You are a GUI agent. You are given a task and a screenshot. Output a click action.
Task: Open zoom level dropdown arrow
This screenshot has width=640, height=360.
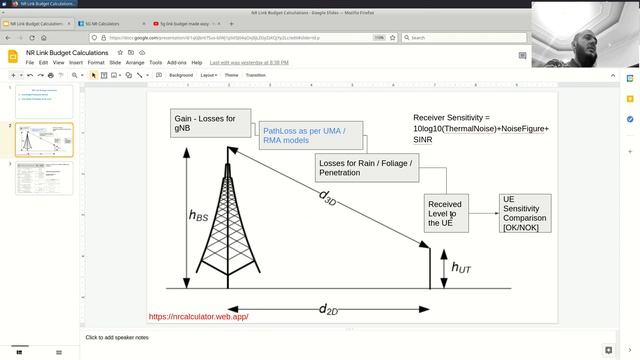[x=82, y=75]
